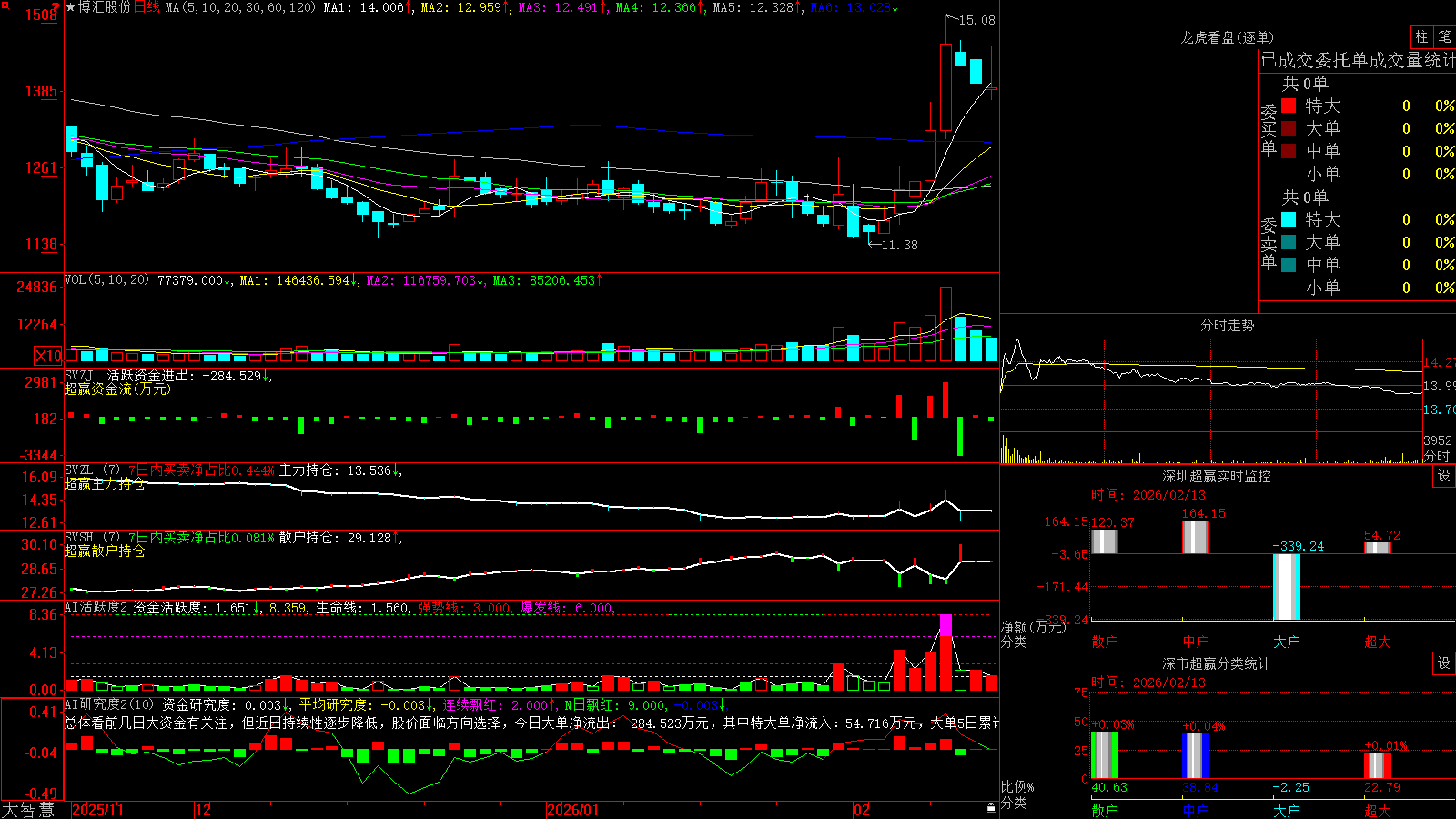The width and height of the screenshot is (1456, 819).
Task: Click the 小单 row under 委买单
Action: pyautogui.click(x=1368, y=174)
